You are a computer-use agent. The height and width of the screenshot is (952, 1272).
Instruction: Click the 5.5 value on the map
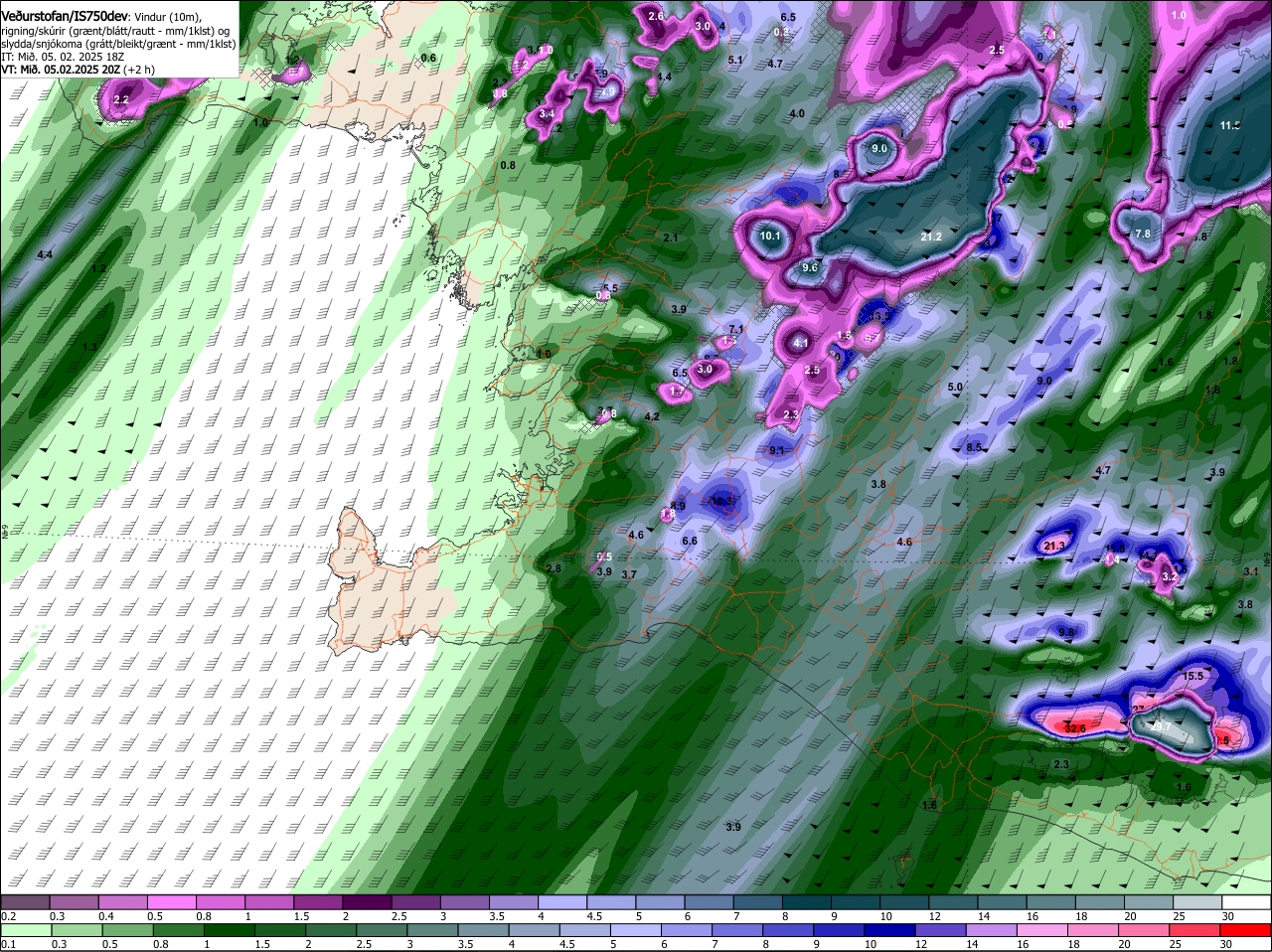pyautogui.click(x=610, y=288)
